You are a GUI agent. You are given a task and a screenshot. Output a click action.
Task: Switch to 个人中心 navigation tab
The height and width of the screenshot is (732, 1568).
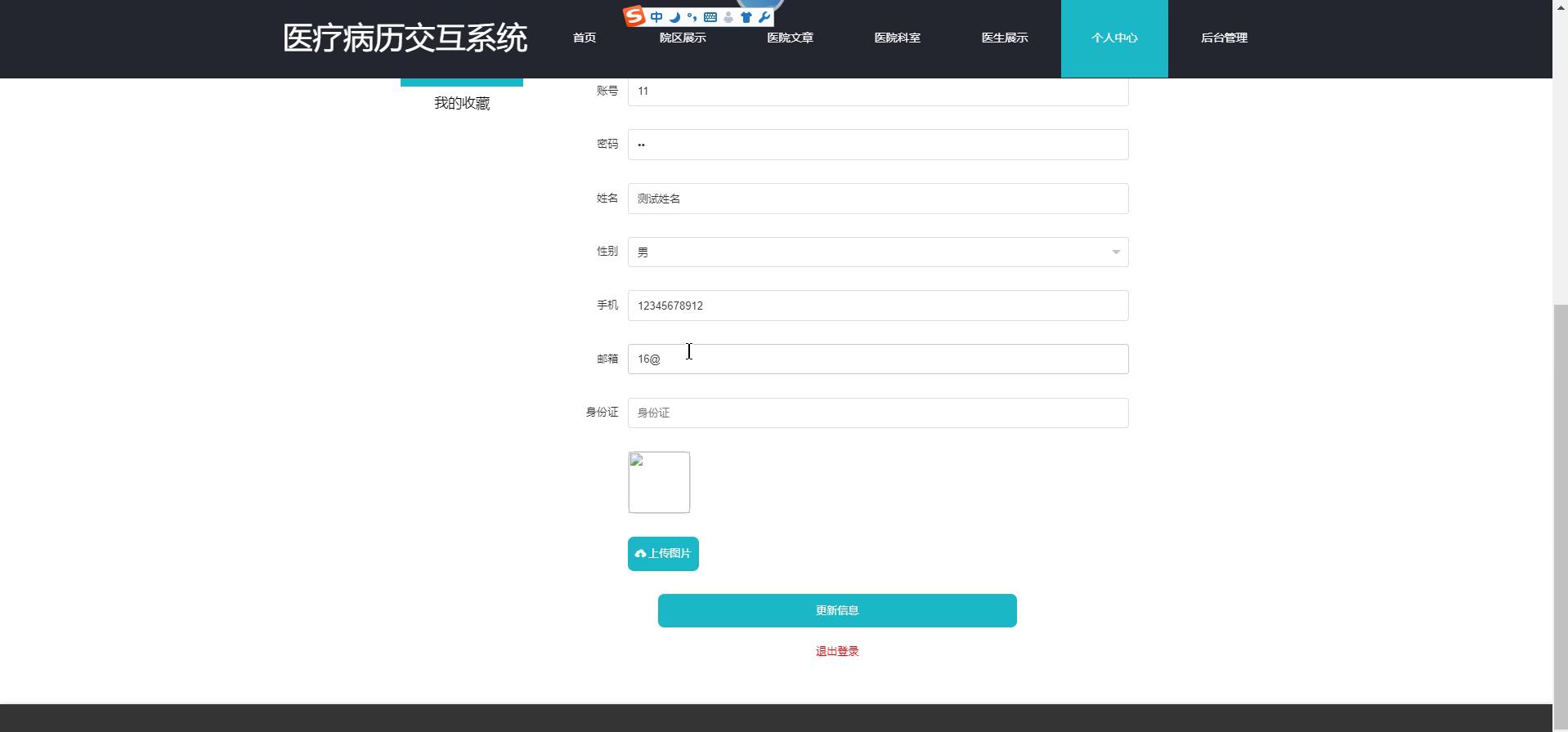coord(1113,38)
